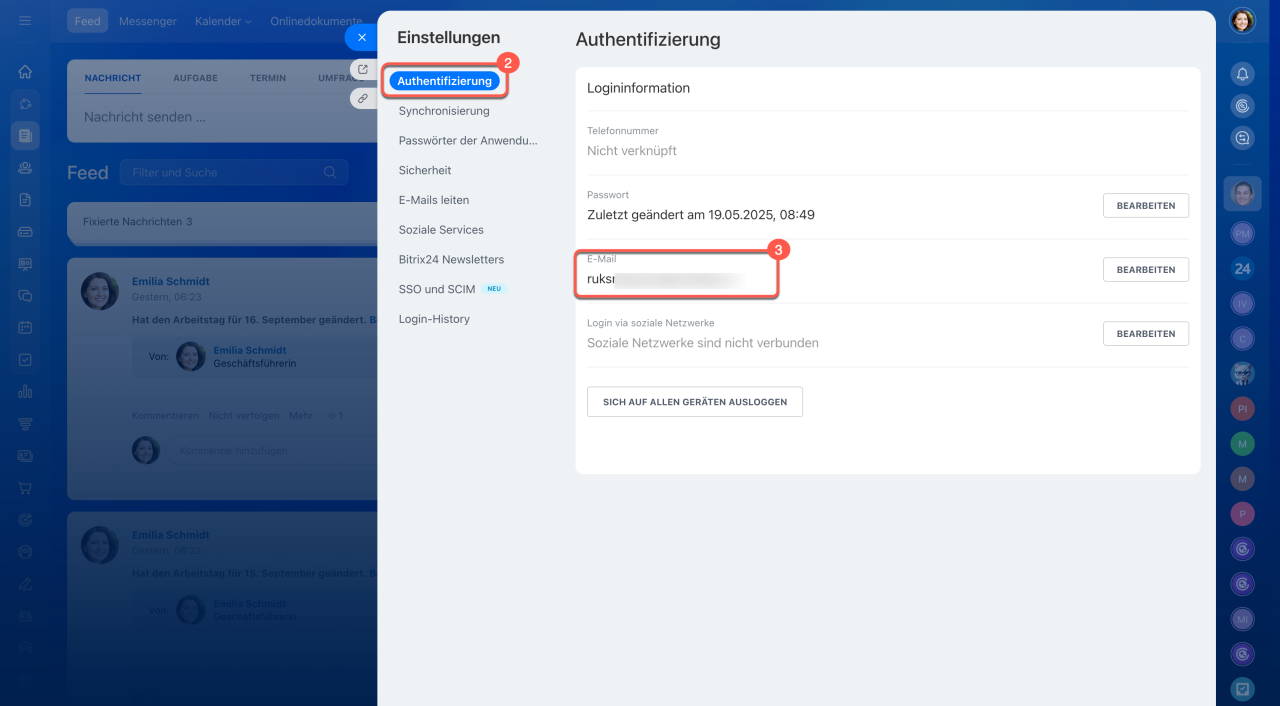Click Nicht verfolgen under first post
The height and width of the screenshot is (706, 1280).
(x=243, y=415)
